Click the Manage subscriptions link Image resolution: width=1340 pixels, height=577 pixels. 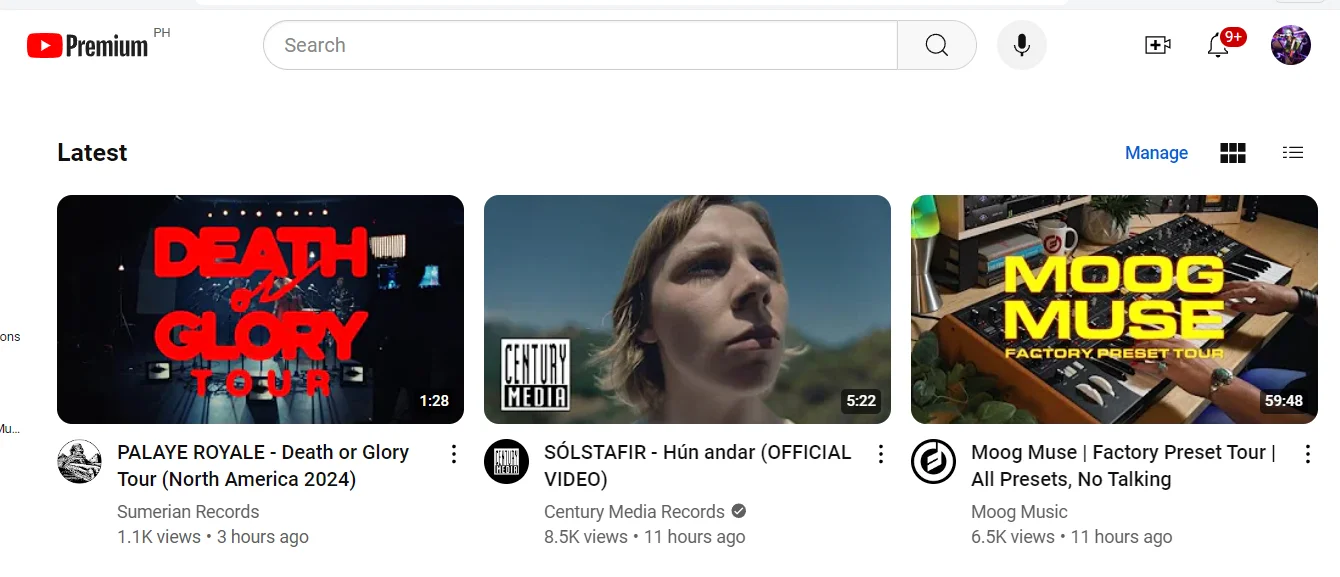[1156, 153]
